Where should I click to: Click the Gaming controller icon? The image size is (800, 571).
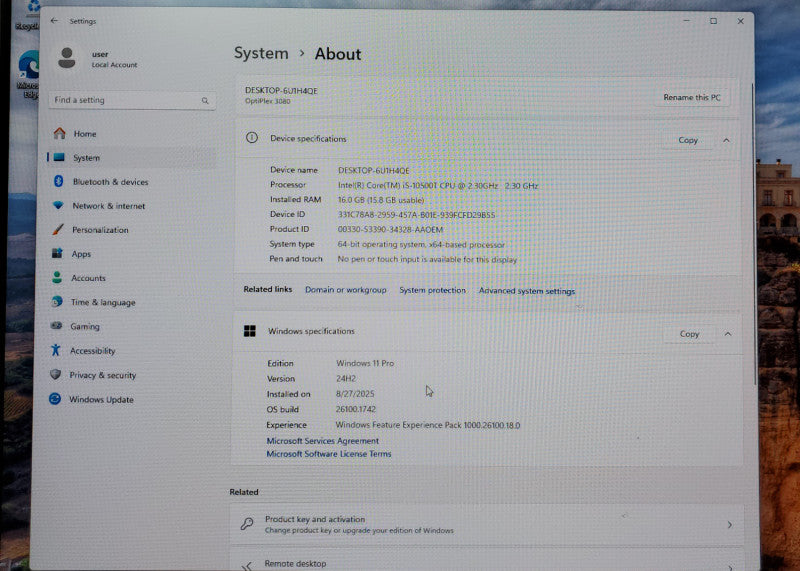[x=56, y=326]
